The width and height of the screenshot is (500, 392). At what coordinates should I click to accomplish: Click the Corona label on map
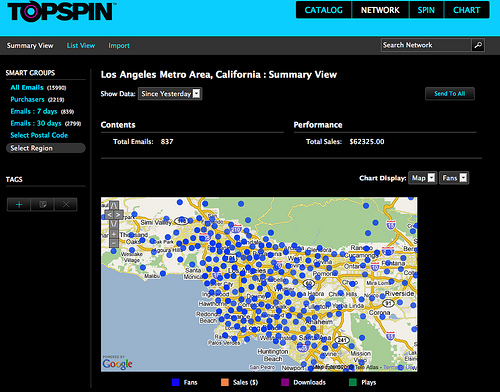tap(379, 313)
